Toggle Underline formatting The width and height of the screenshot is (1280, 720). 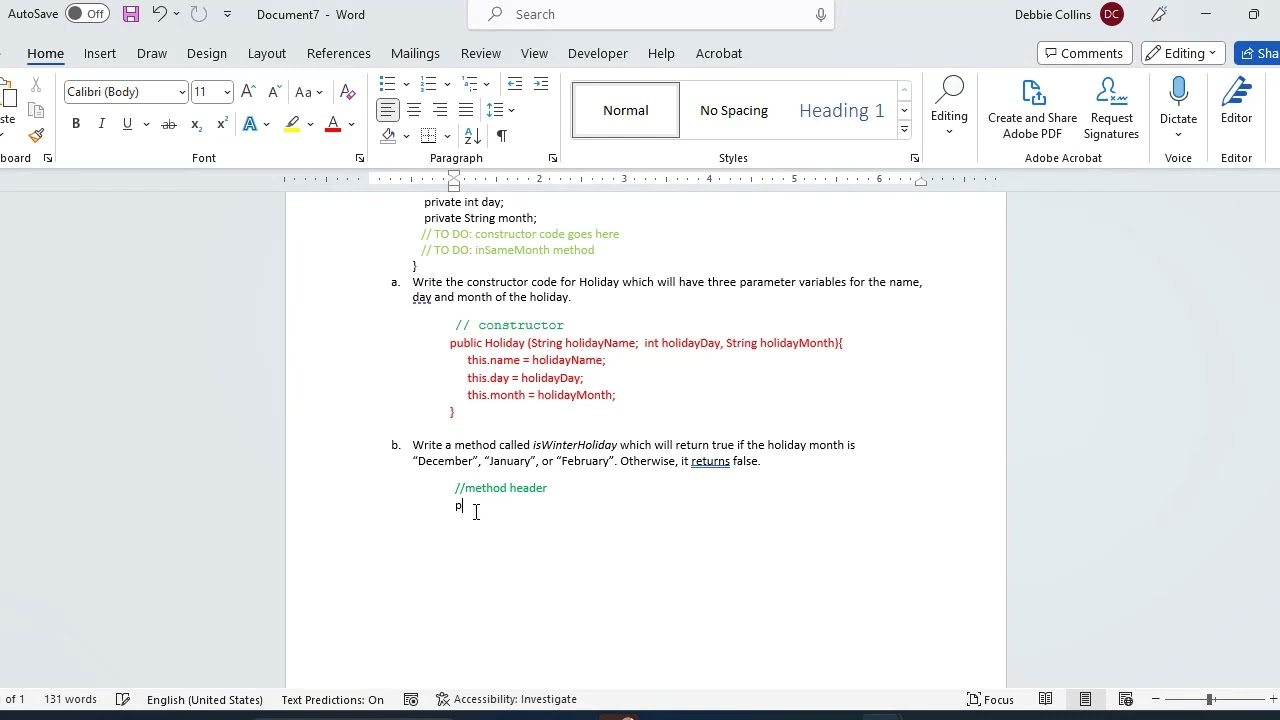pos(127,124)
